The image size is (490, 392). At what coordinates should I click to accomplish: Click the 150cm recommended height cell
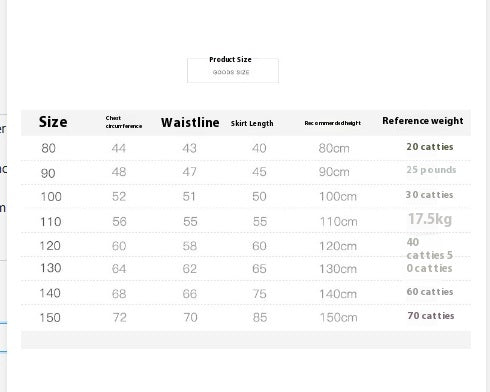tap(338, 317)
